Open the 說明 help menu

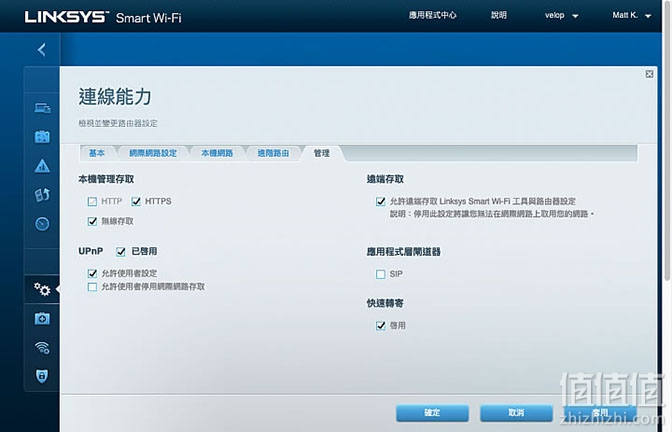[x=499, y=15]
